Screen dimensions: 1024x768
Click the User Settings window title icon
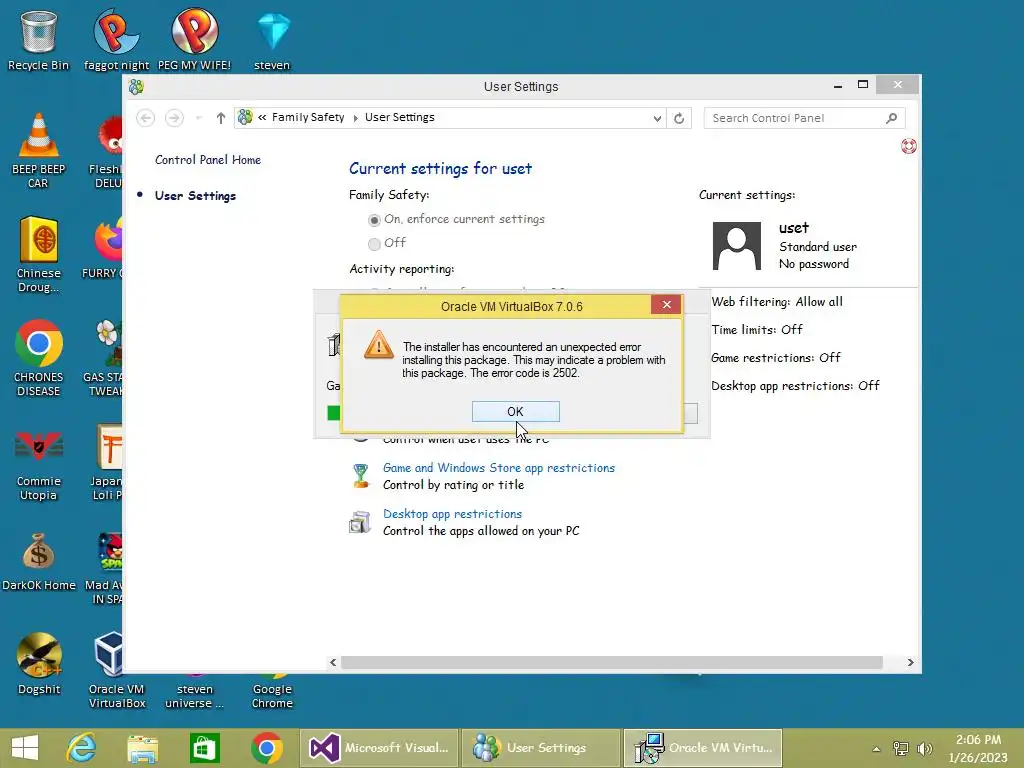pyautogui.click(x=136, y=87)
